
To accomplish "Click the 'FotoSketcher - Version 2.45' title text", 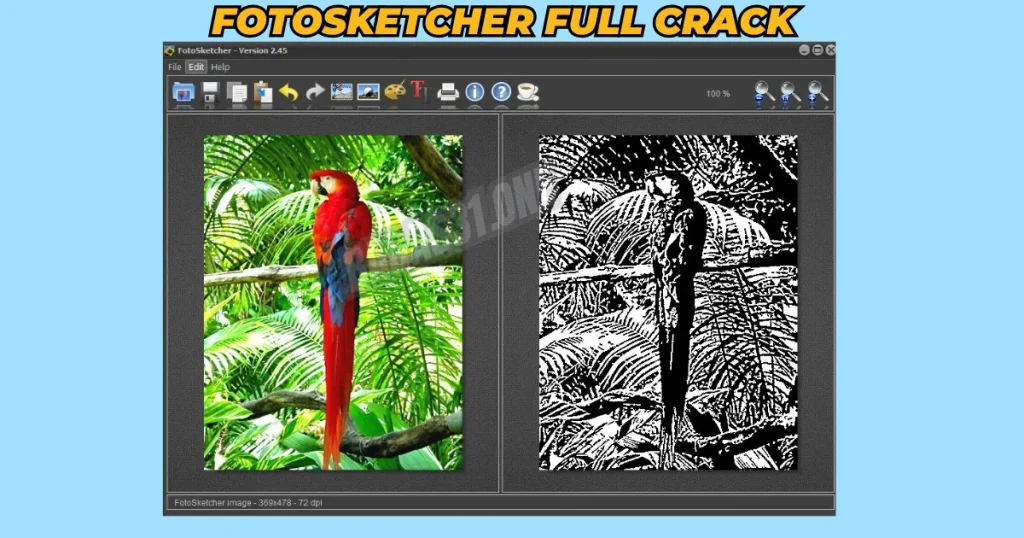I will pos(232,50).
